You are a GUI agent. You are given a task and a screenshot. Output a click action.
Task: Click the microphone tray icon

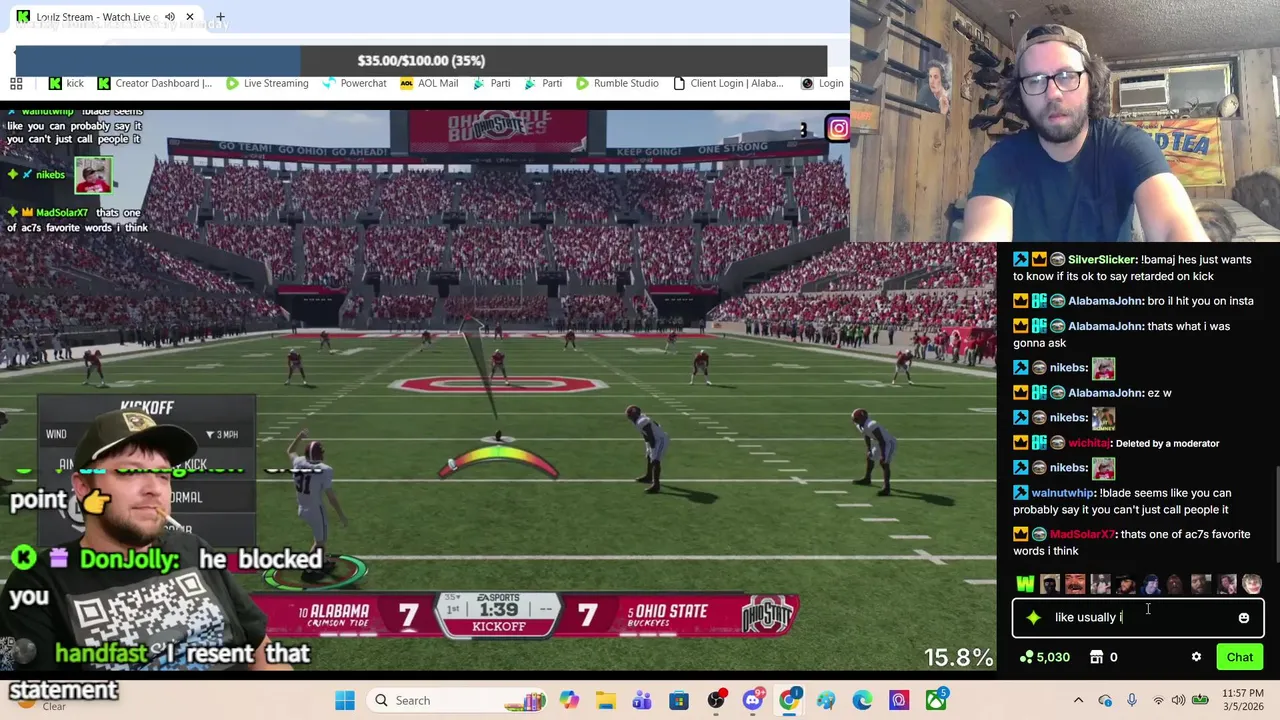[x=1131, y=700]
